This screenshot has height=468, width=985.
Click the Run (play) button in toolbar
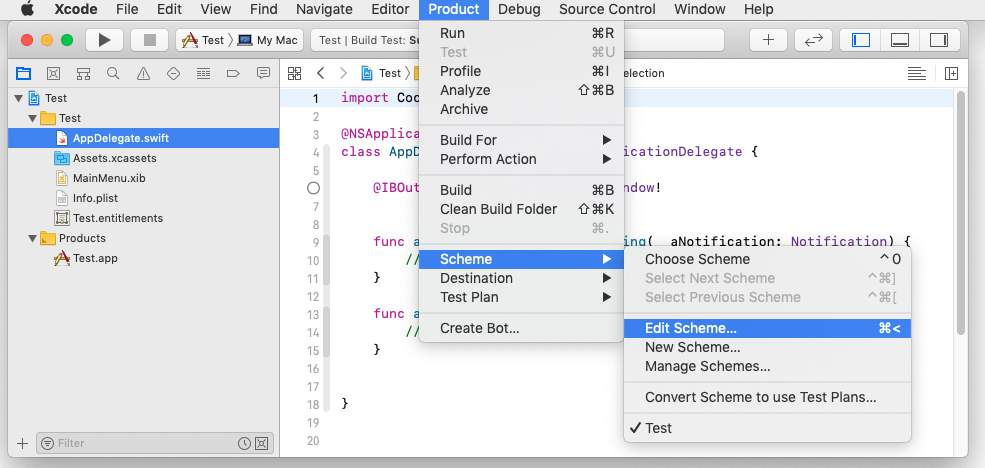(x=105, y=40)
